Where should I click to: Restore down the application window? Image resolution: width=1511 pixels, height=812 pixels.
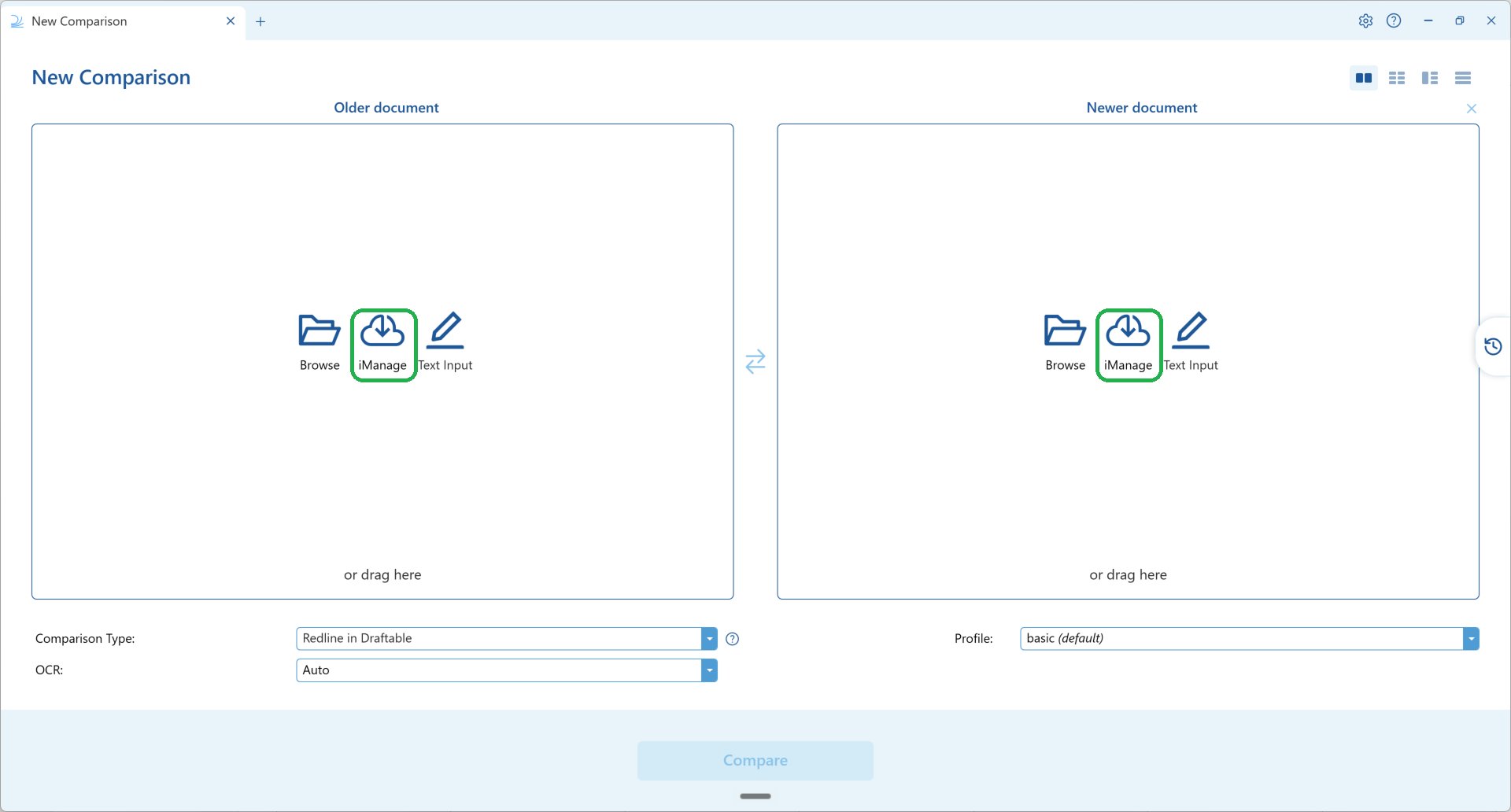(x=1460, y=21)
